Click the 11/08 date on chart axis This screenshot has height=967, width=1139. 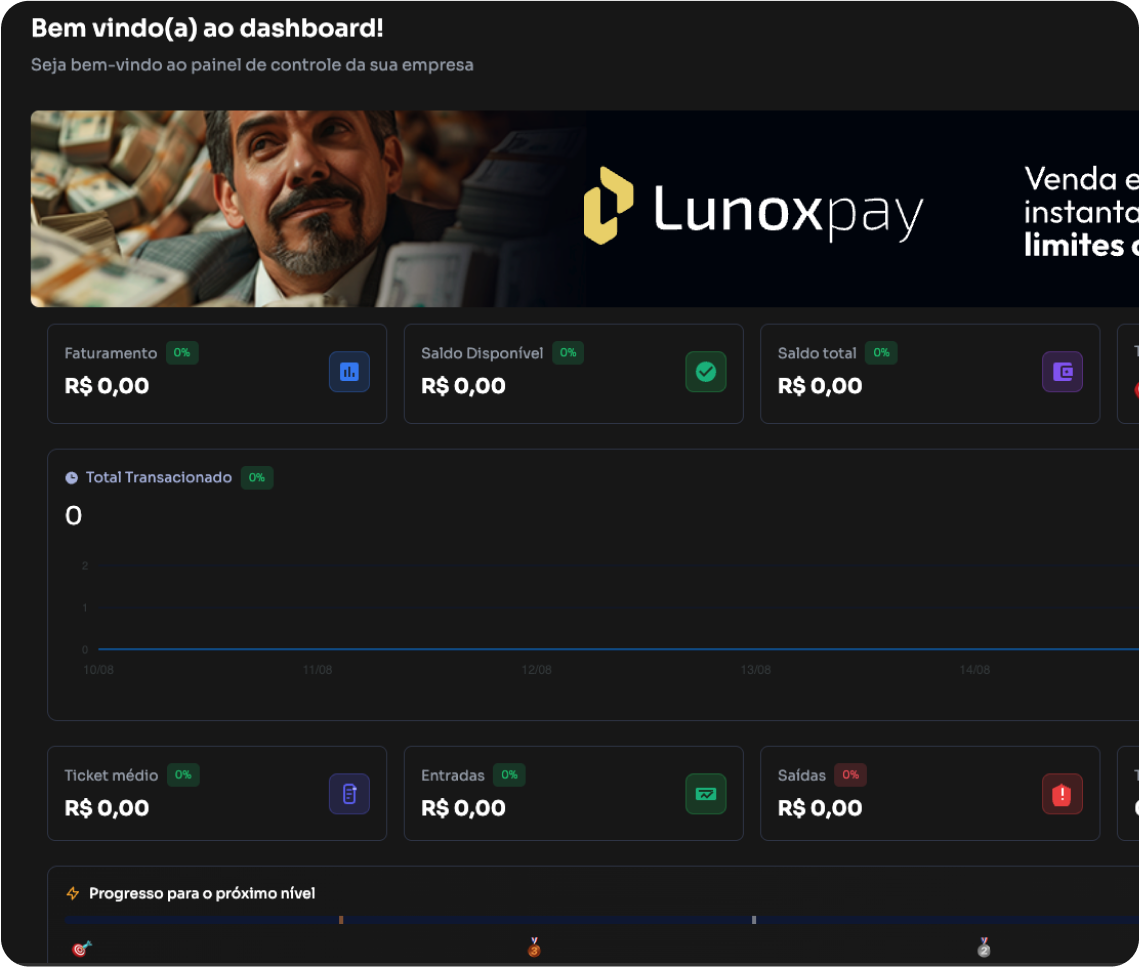317,670
